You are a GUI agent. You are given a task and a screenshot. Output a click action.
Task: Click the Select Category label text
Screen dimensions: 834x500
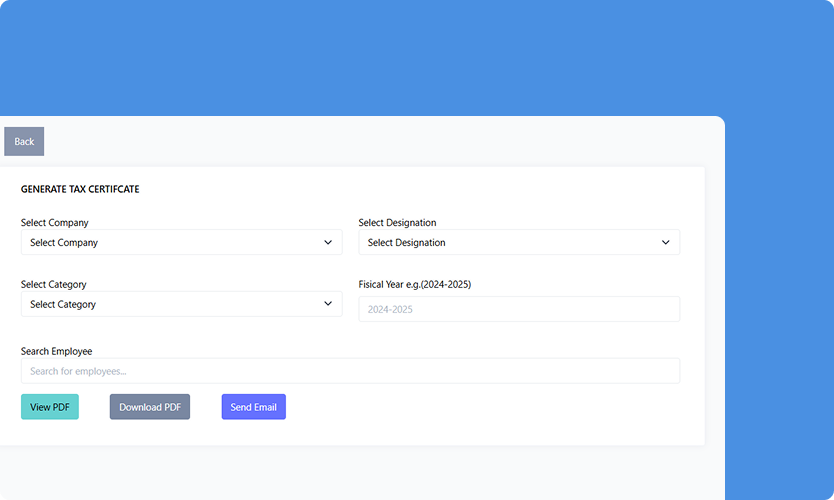point(53,285)
